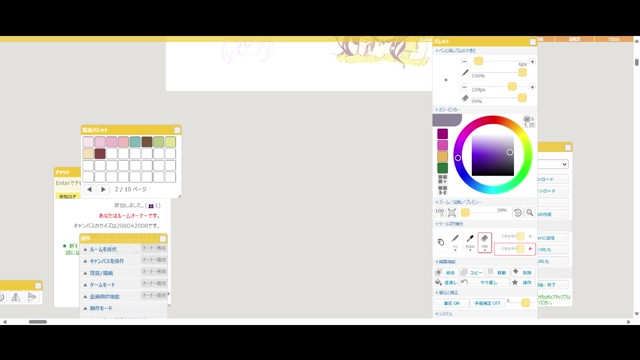Toggle the 手振補正 OFF stabilizer button

(x=487, y=303)
